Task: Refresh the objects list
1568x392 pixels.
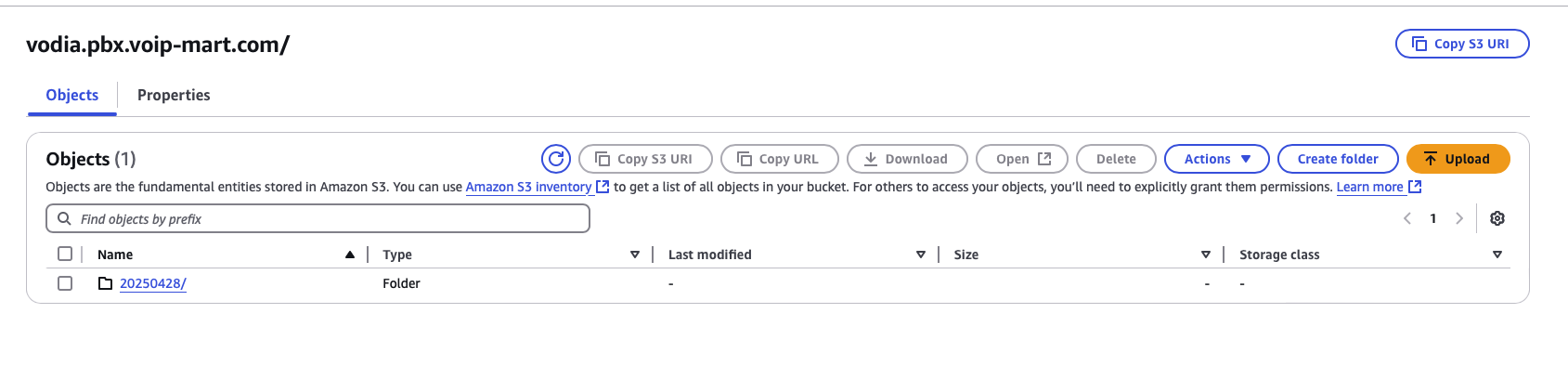Action: tap(555, 159)
